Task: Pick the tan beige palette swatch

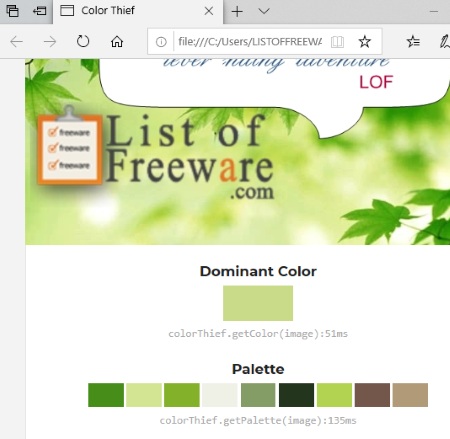Action: (410, 395)
